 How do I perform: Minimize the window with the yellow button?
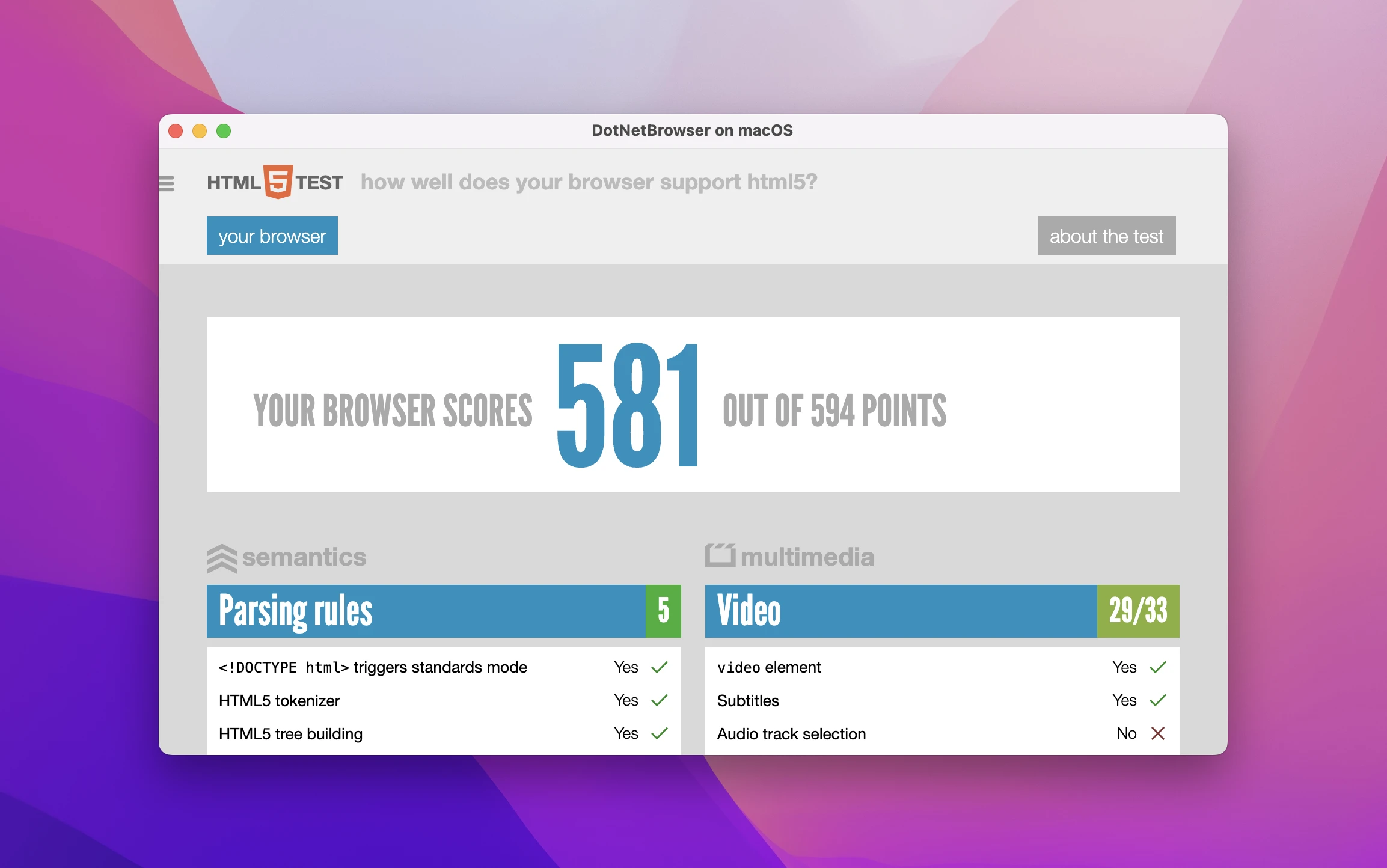[200, 131]
